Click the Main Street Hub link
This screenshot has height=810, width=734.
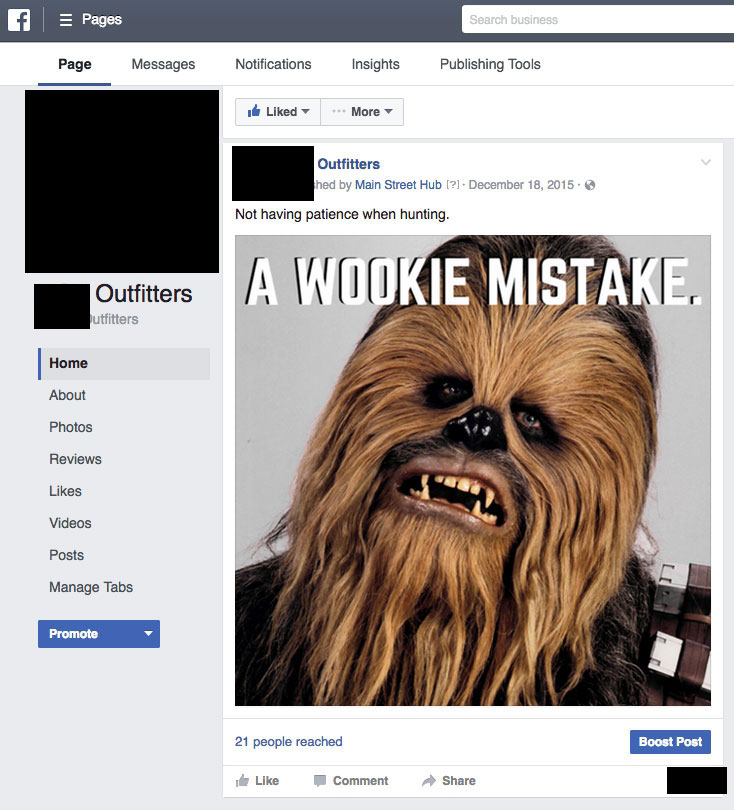click(398, 185)
